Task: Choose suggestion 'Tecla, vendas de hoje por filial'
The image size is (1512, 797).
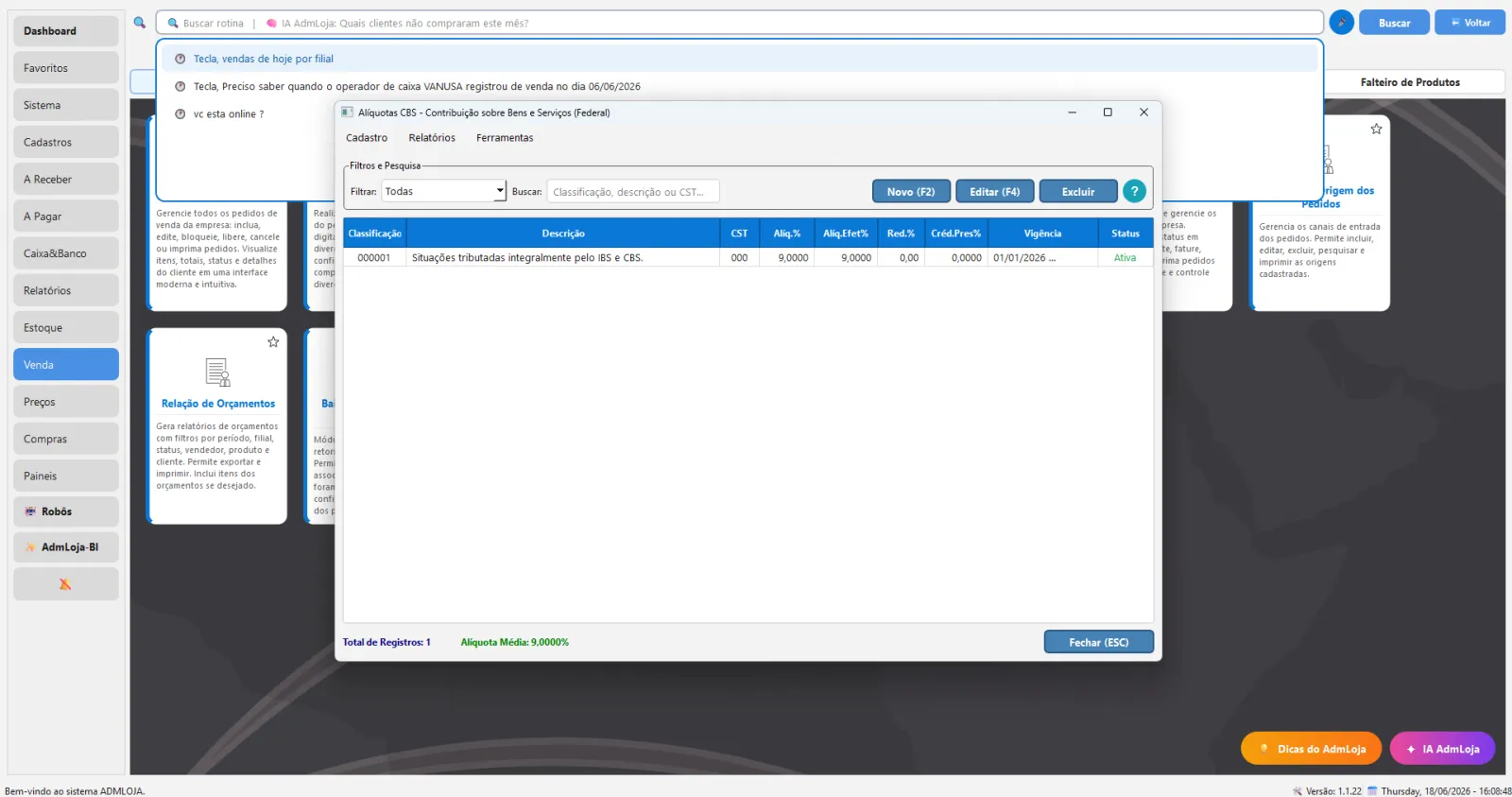Action: coord(739,59)
